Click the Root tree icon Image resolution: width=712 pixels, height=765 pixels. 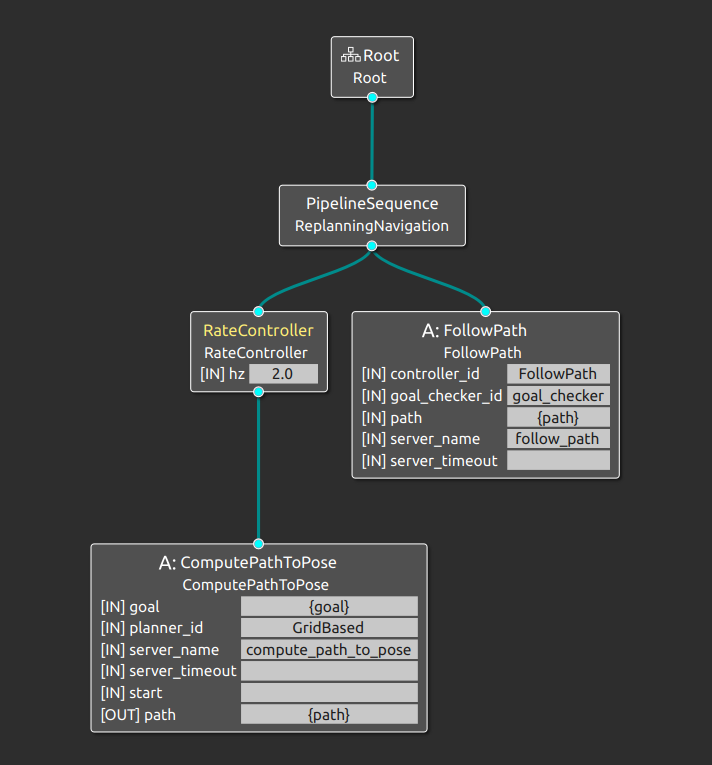tap(350, 55)
